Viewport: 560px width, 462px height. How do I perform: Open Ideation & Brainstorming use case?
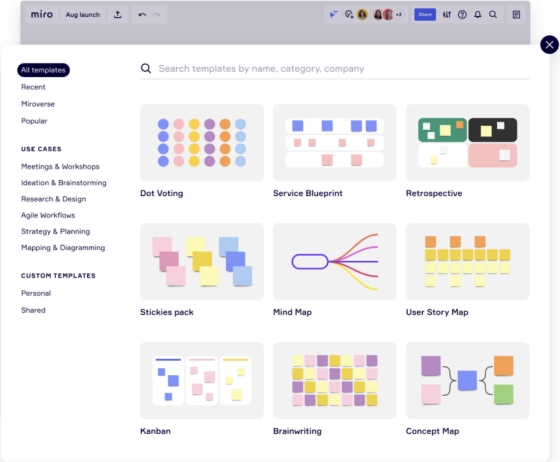point(64,183)
